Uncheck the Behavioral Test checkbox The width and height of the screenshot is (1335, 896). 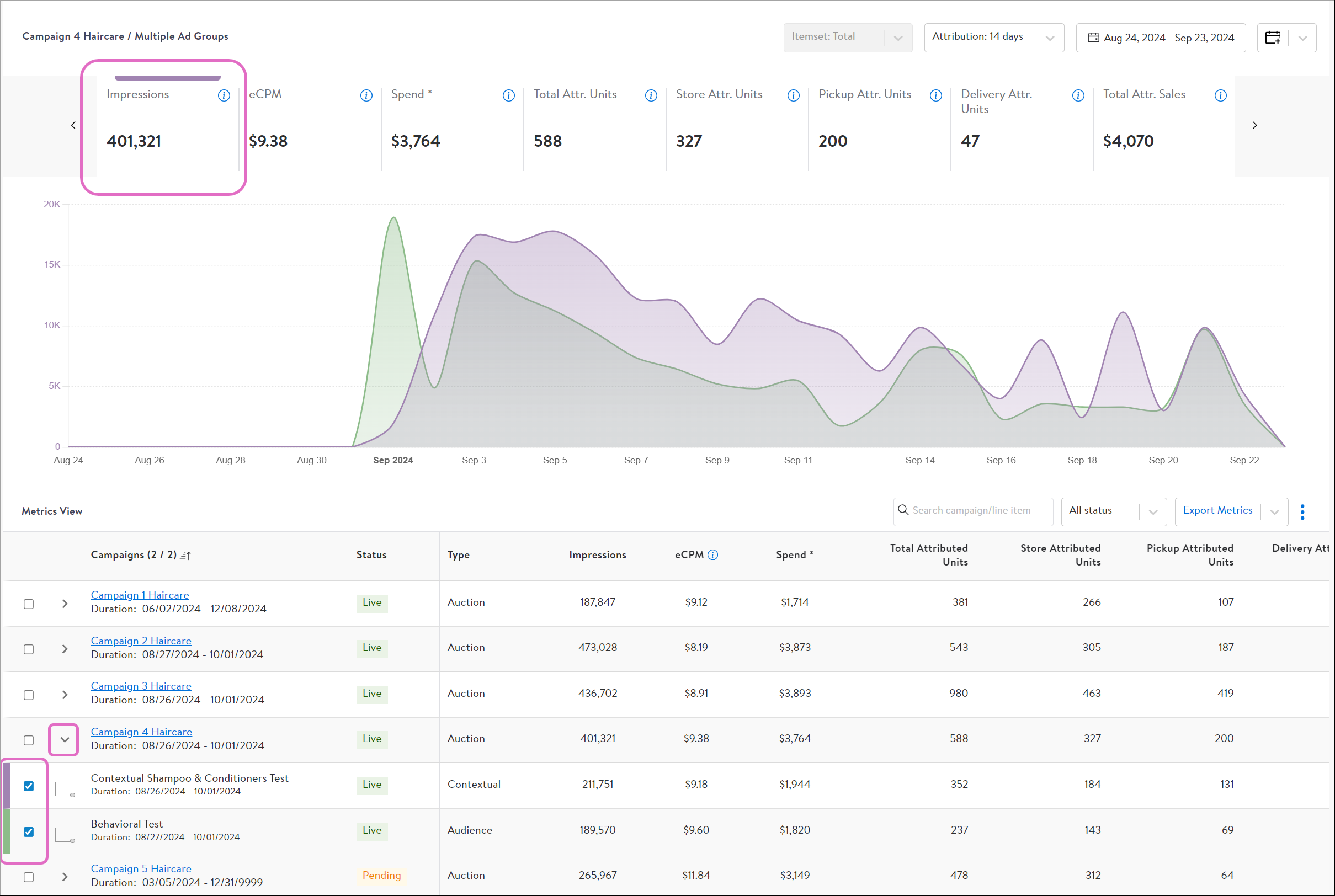tap(29, 831)
